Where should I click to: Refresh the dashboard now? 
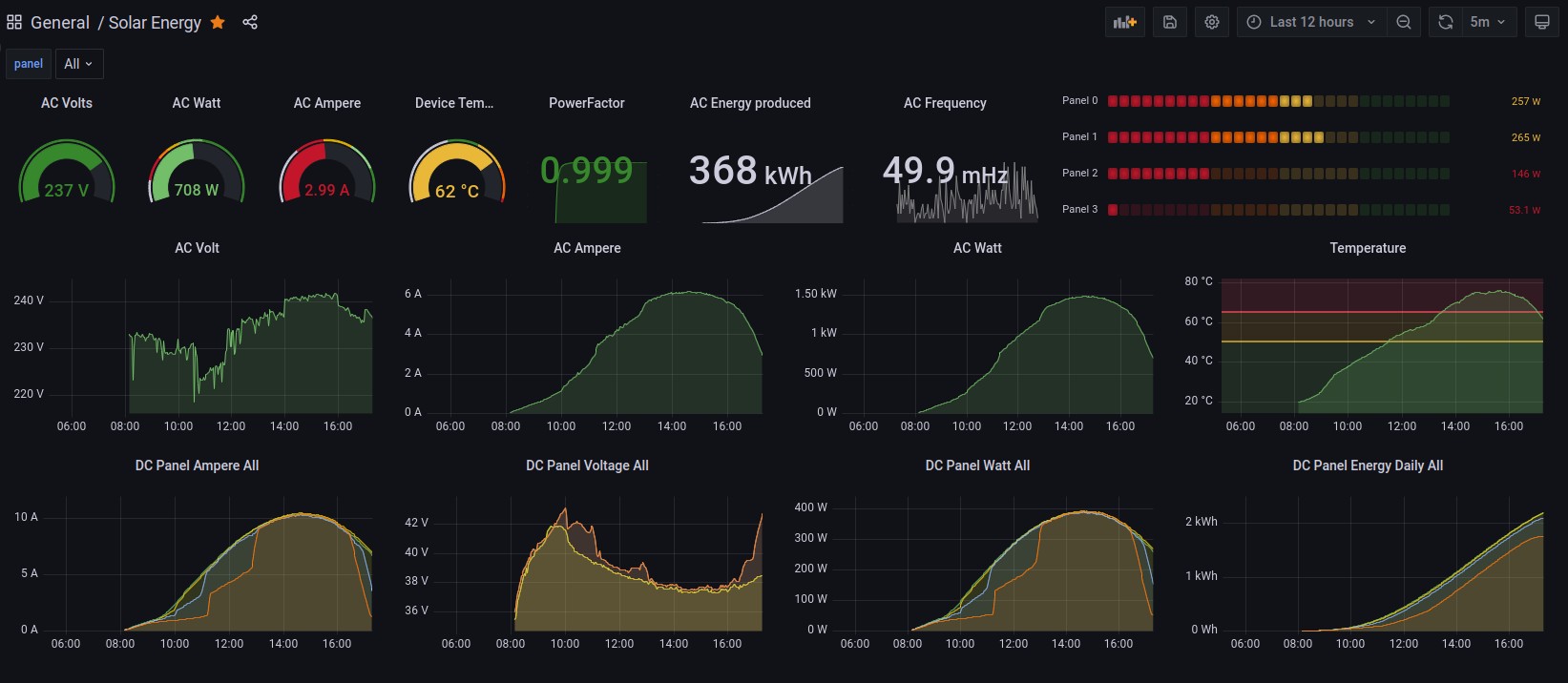[1446, 22]
